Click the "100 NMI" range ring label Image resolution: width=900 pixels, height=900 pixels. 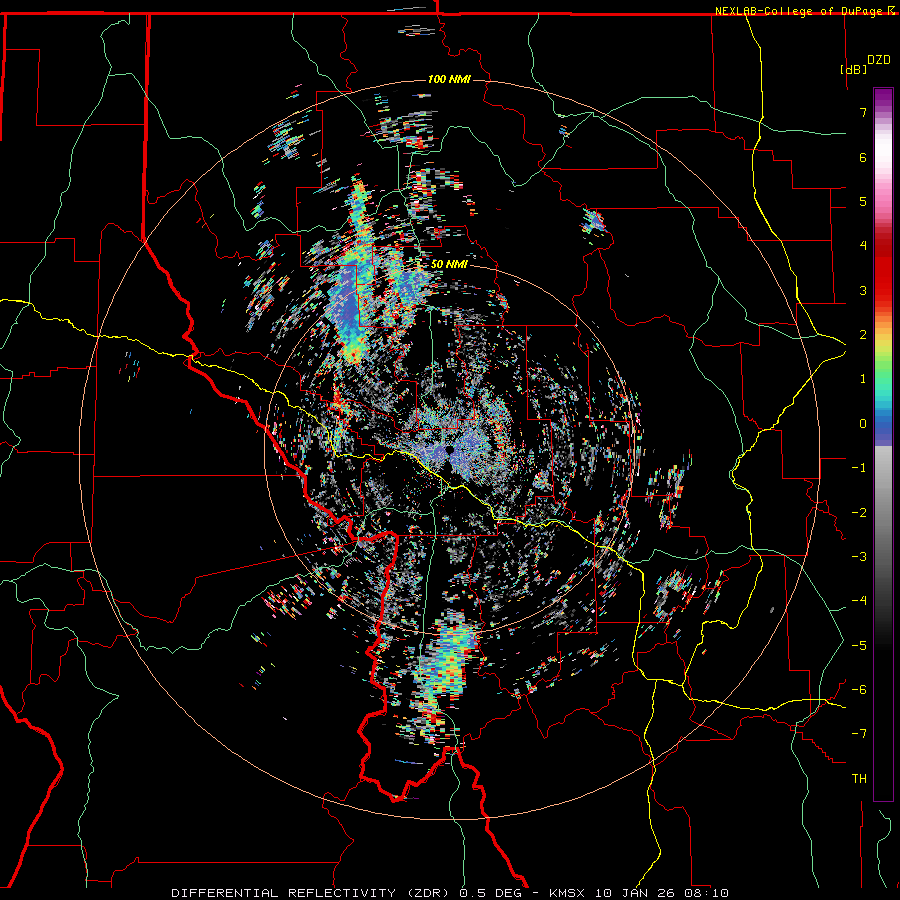click(x=449, y=79)
